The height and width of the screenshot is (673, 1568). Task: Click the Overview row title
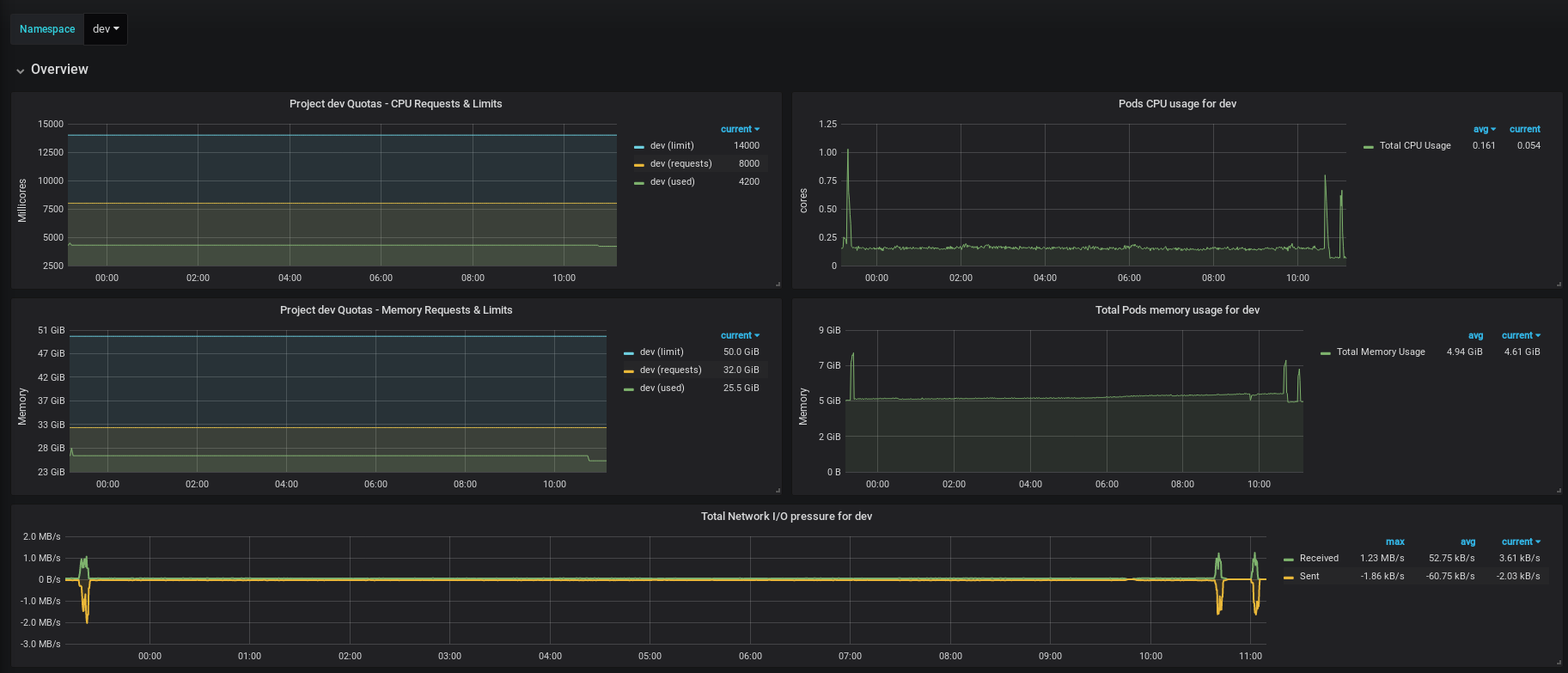click(59, 70)
